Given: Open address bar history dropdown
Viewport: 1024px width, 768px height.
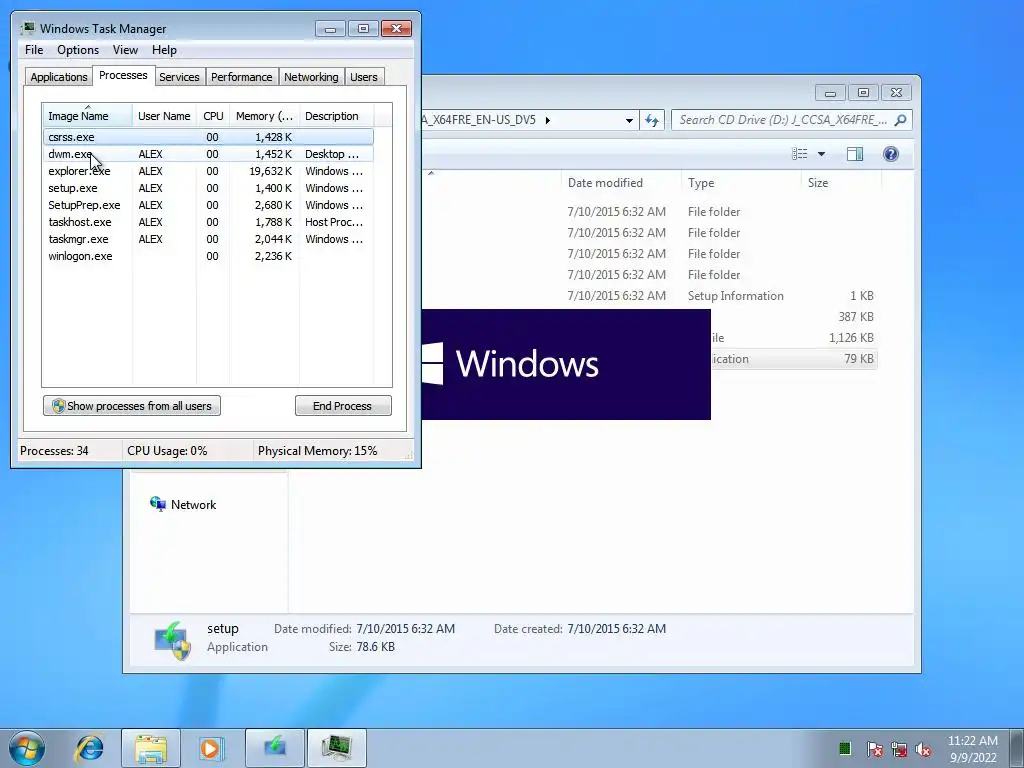Looking at the screenshot, I should point(629,121).
